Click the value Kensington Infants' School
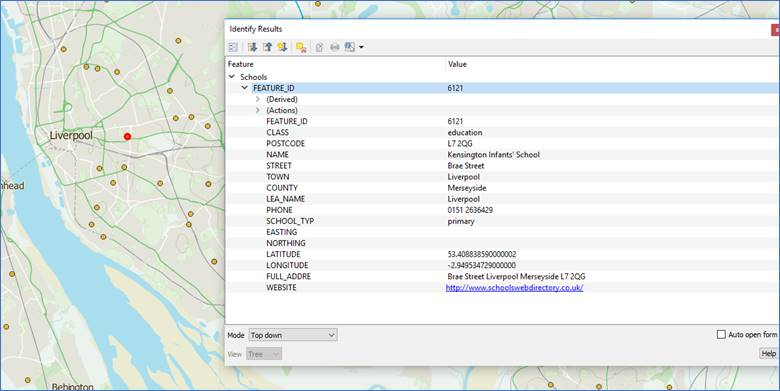 [493, 155]
